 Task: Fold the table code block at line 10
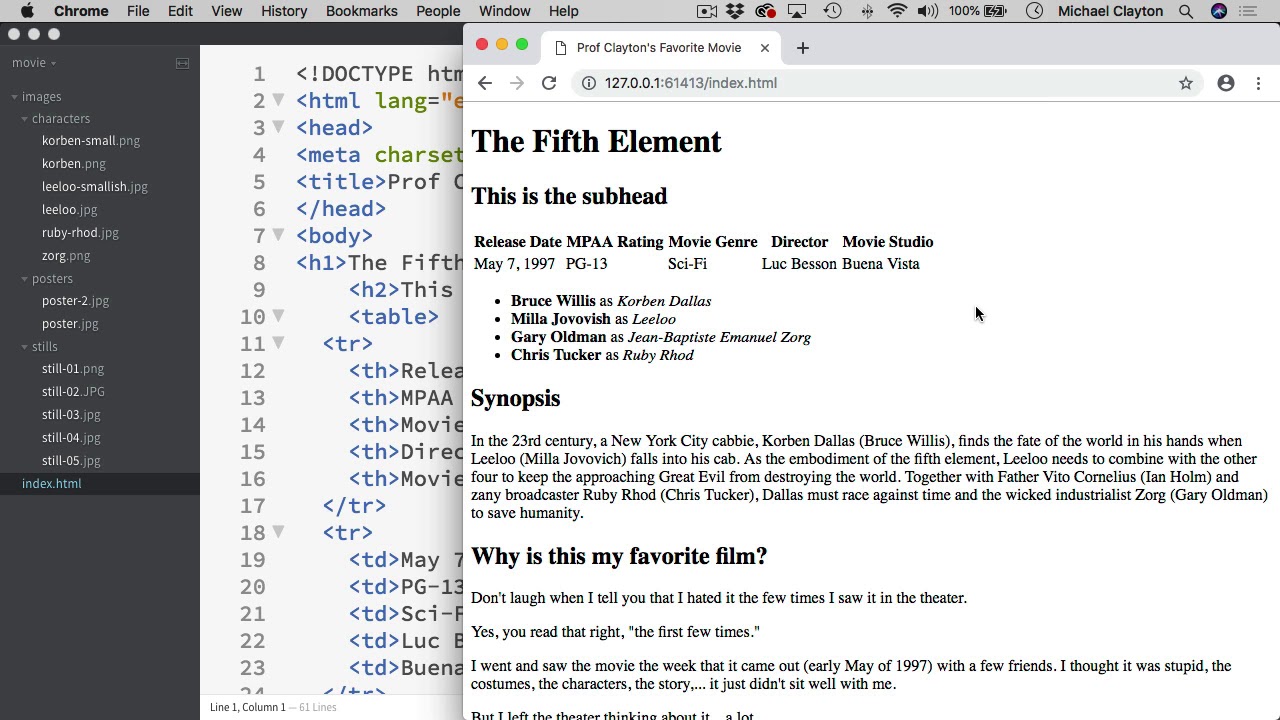pos(279,316)
